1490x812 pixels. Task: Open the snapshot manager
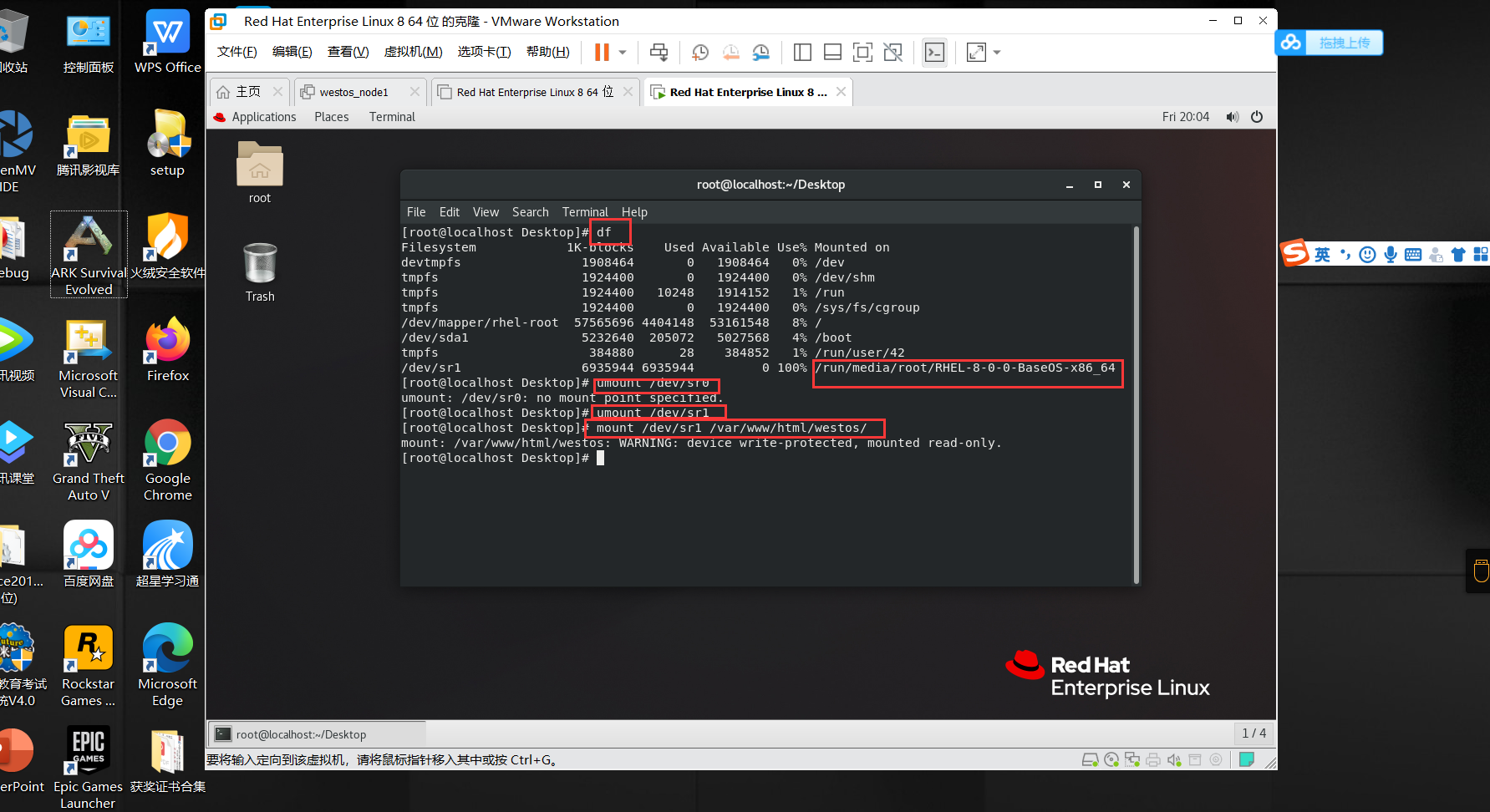pyautogui.click(x=760, y=53)
